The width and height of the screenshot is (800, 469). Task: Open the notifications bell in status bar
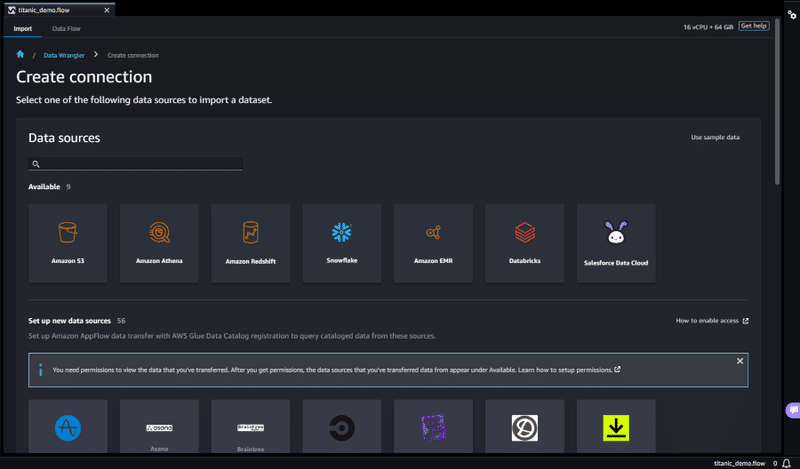[786, 463]
